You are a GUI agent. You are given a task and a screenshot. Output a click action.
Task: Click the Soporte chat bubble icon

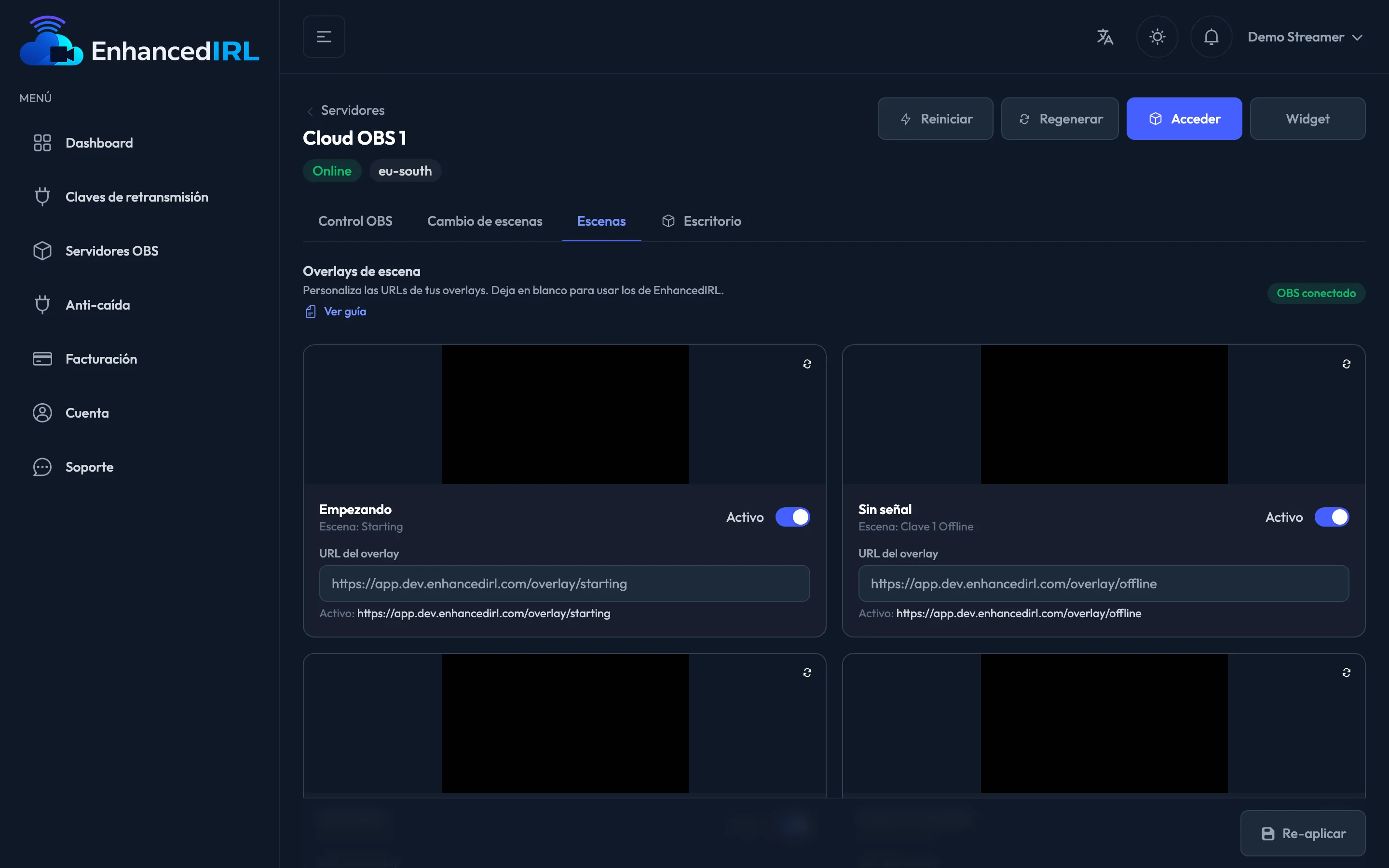[42, 467]
